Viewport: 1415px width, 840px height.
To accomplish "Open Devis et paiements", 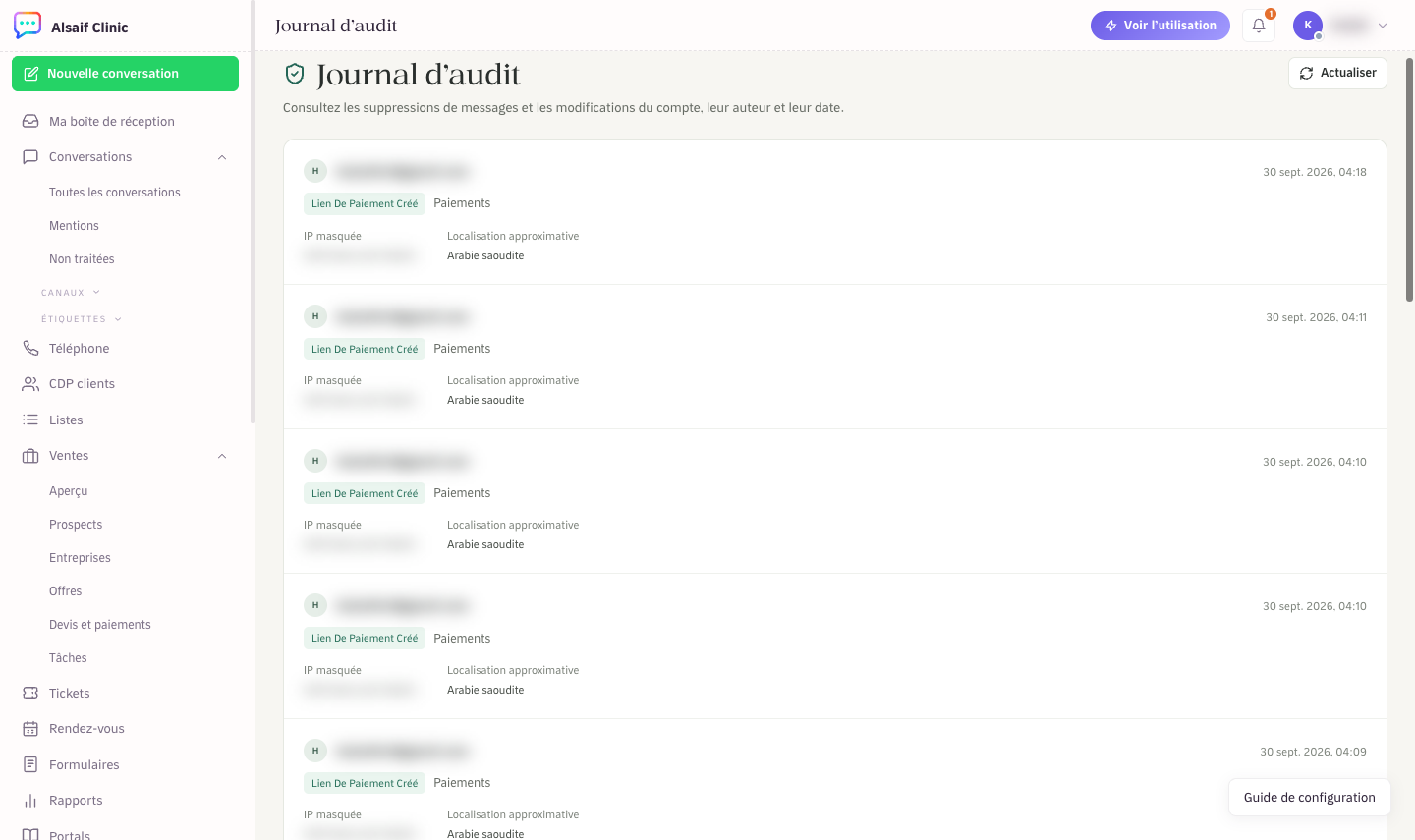I will [100, 625].
